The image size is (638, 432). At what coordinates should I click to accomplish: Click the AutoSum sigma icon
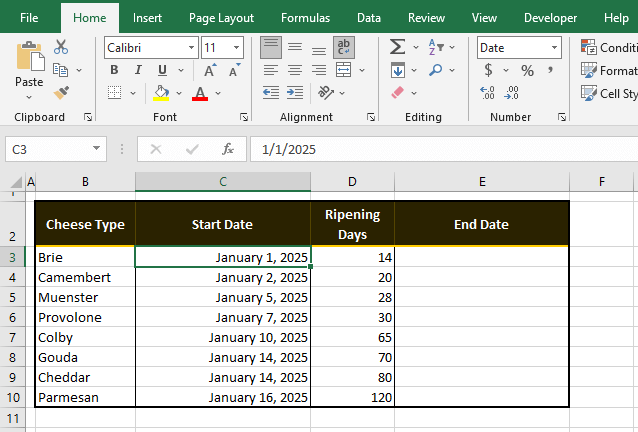tap(397, 47)
